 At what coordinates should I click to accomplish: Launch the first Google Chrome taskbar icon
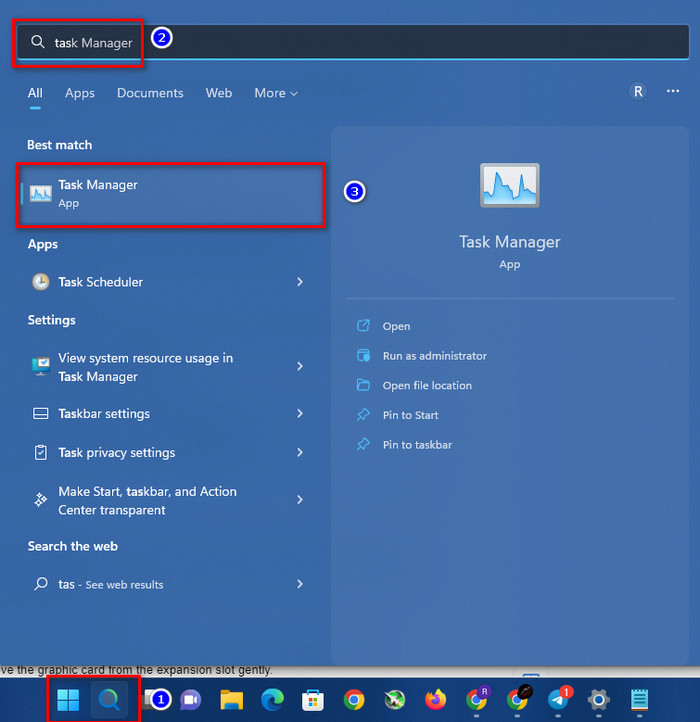tap(354, 700)
